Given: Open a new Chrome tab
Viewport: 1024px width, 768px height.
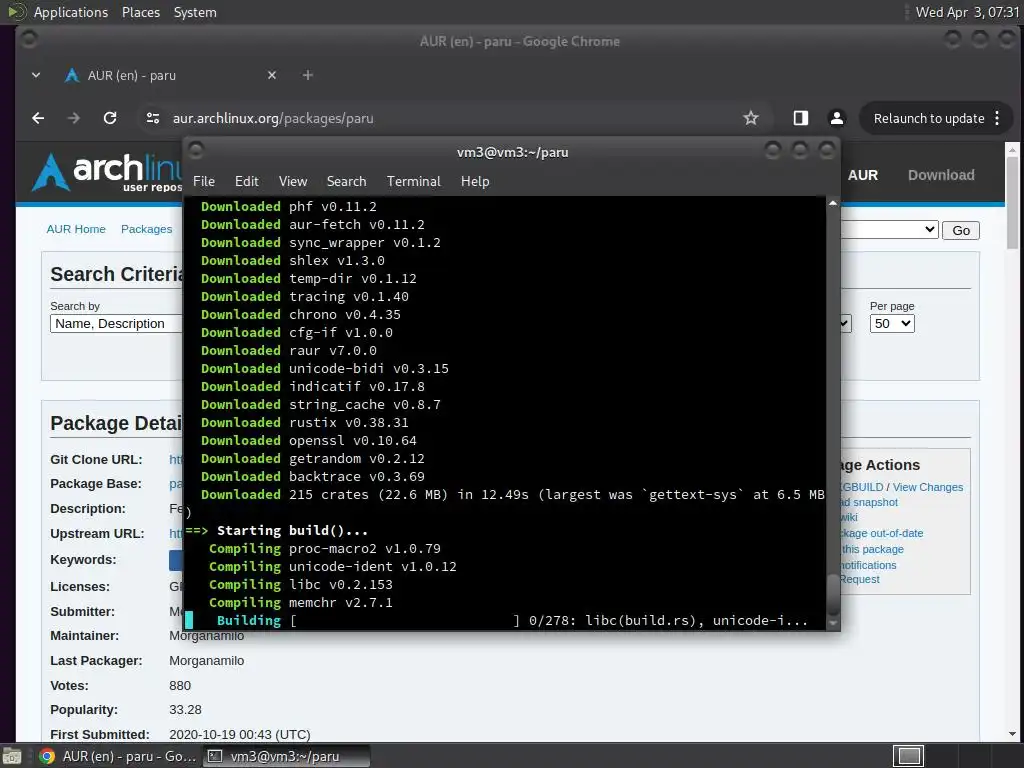Looking at the screenshot, I should pyautogui.click(x=308, y=75).
